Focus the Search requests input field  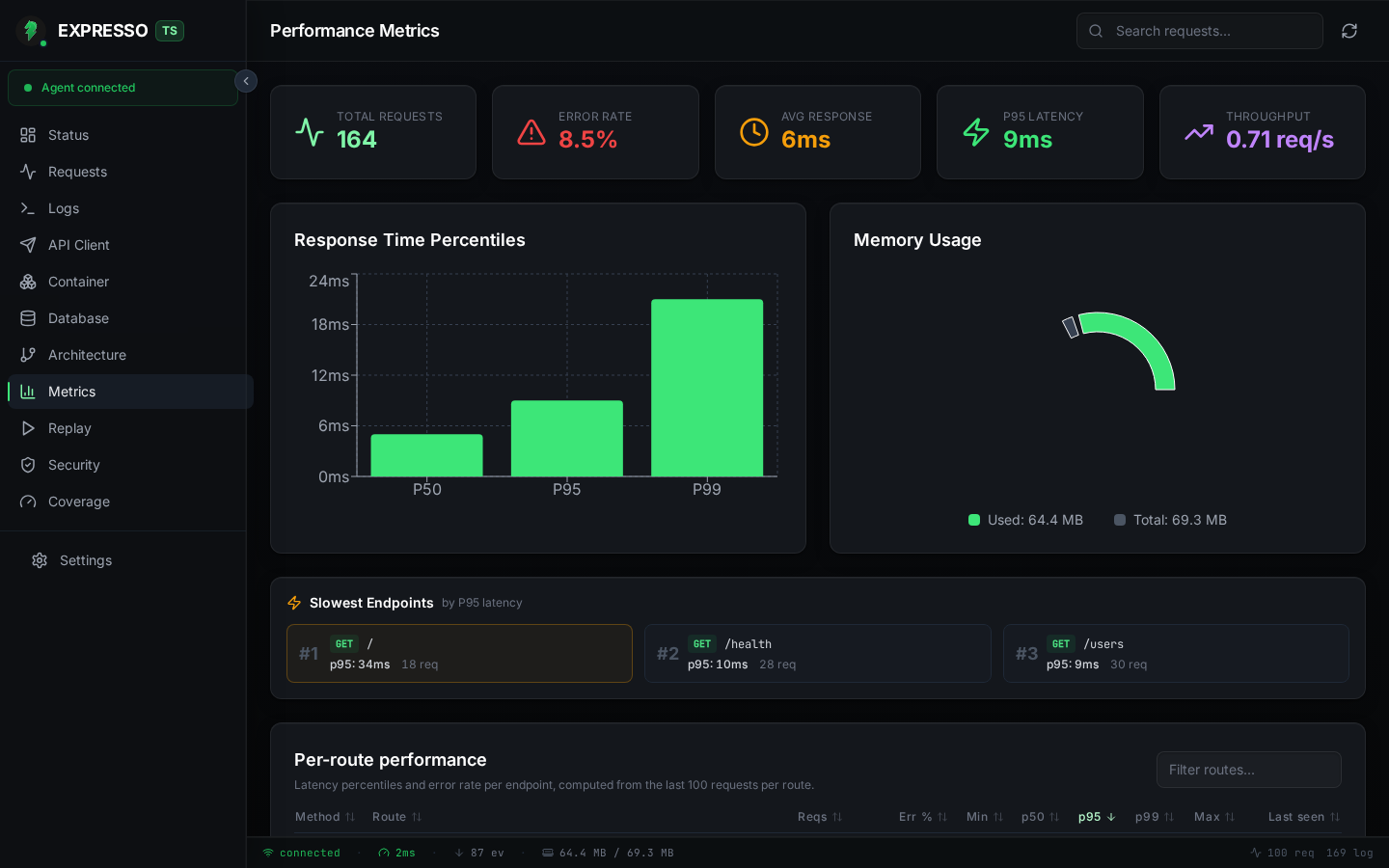1199,31
